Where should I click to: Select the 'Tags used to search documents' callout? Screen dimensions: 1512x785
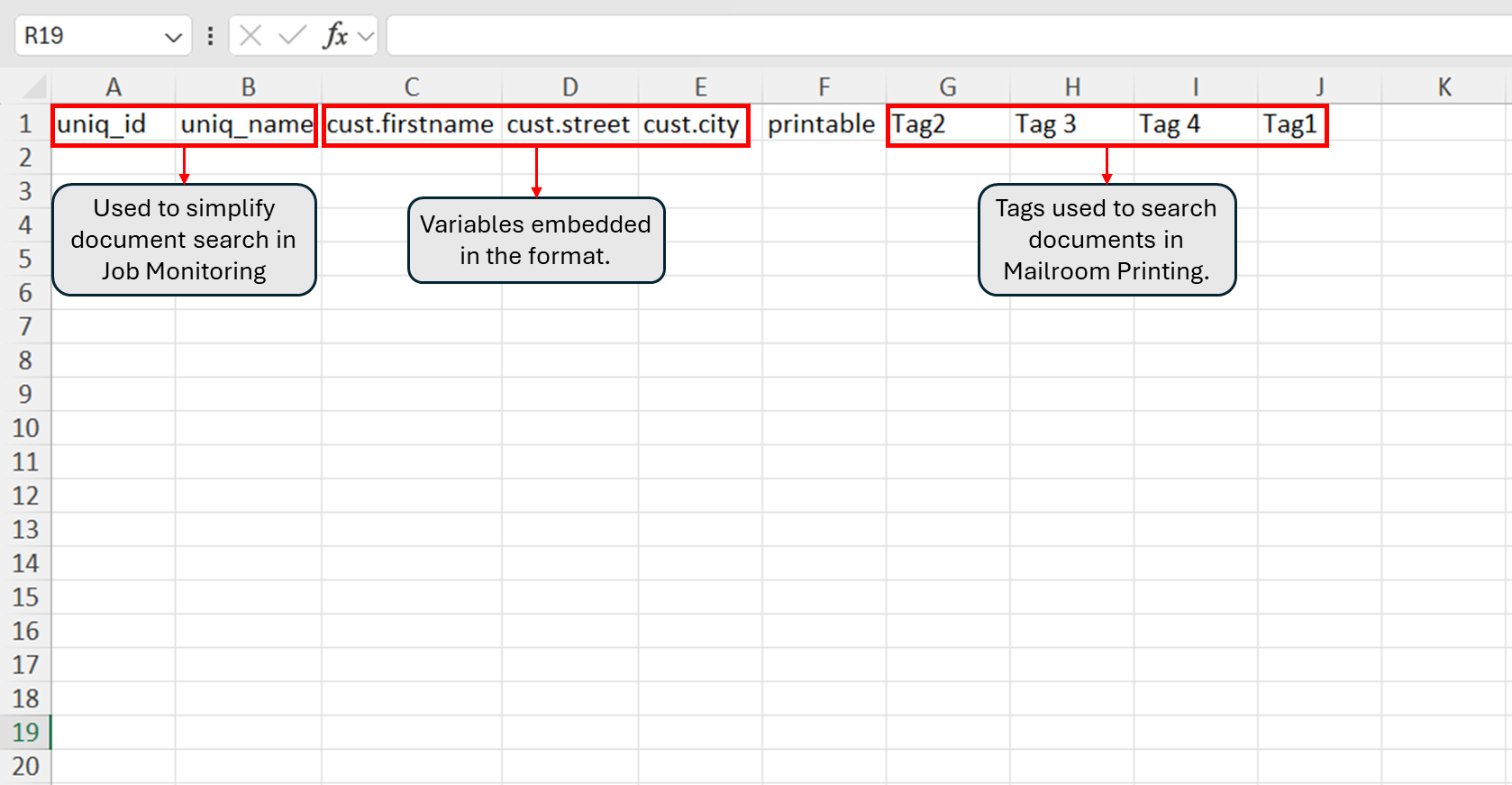click(1107, 240)
